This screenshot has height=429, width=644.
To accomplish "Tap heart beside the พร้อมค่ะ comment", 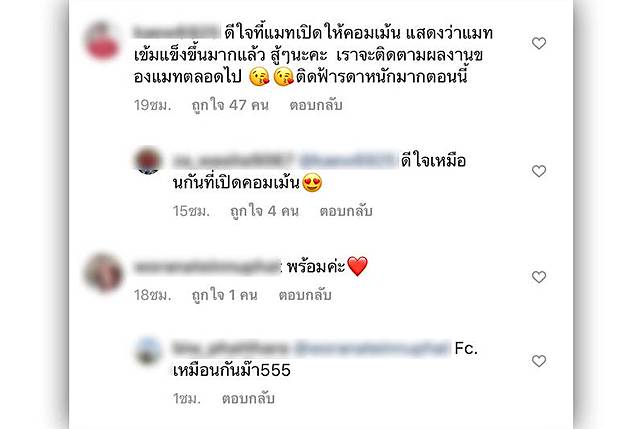I will (538, 277).
